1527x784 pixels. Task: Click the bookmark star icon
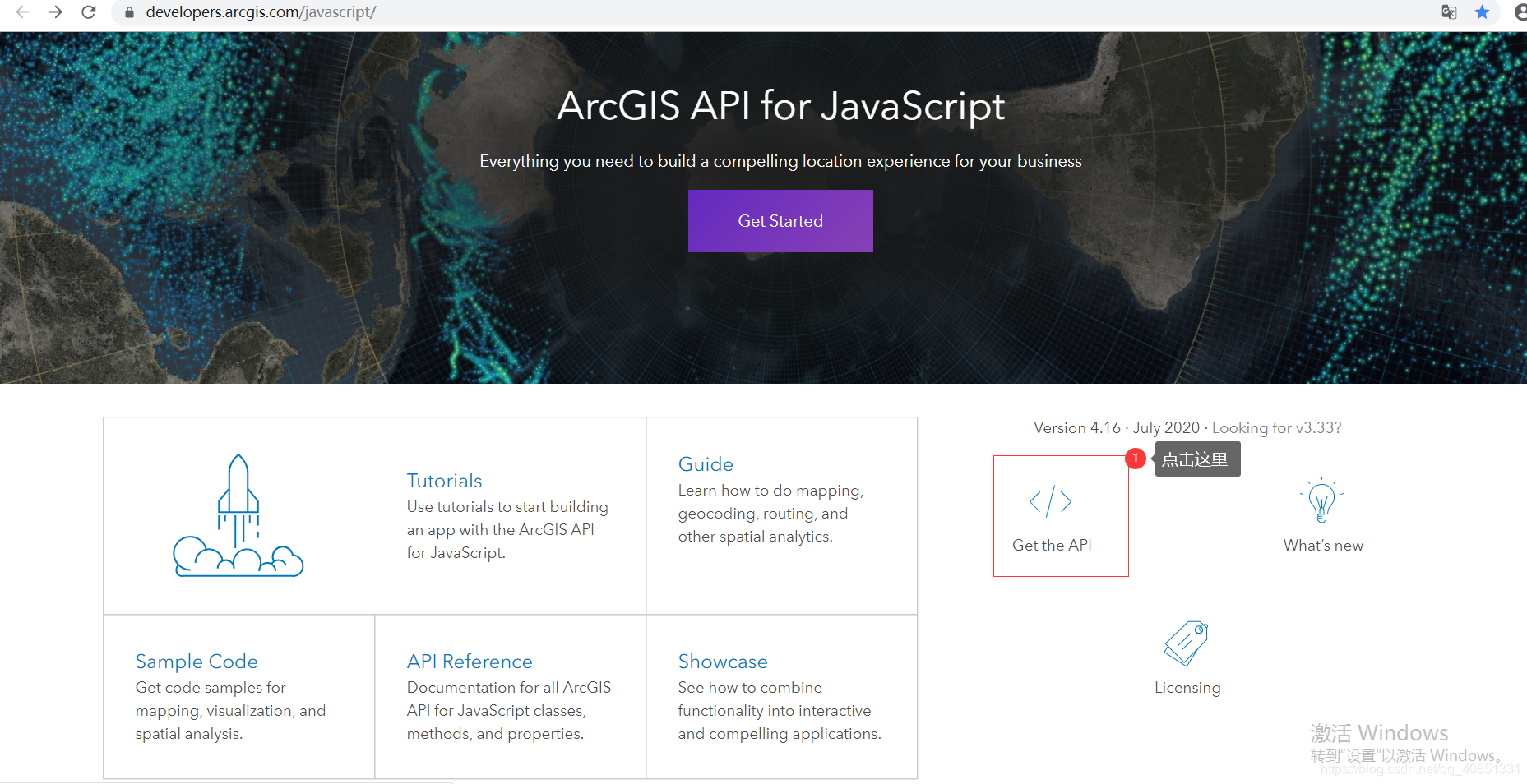[1482, 12]
